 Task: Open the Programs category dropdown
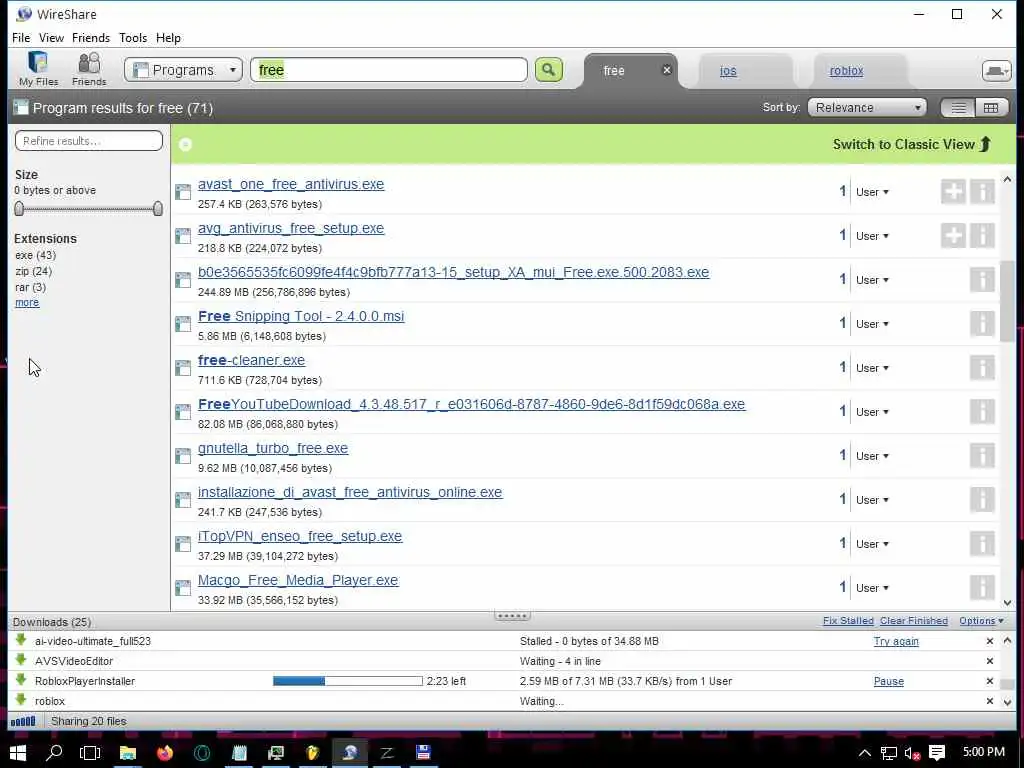(184, 70)
